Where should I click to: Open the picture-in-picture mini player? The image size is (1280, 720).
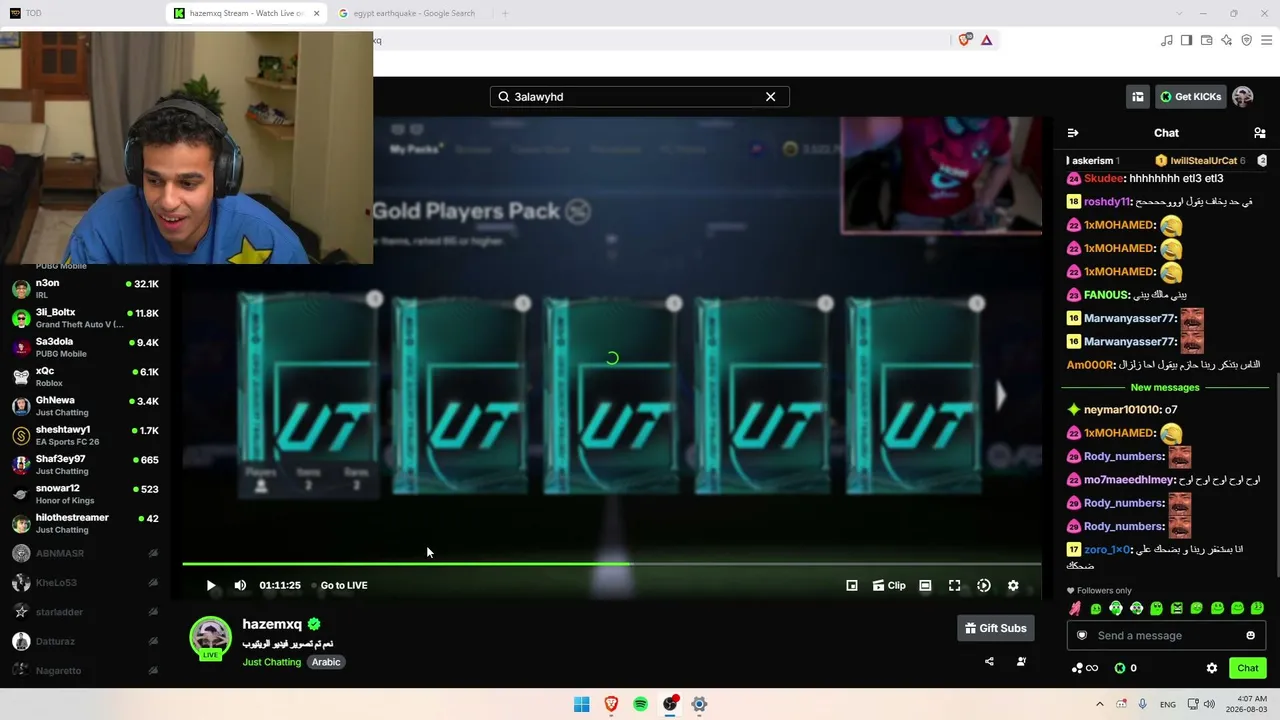point(852,585)
